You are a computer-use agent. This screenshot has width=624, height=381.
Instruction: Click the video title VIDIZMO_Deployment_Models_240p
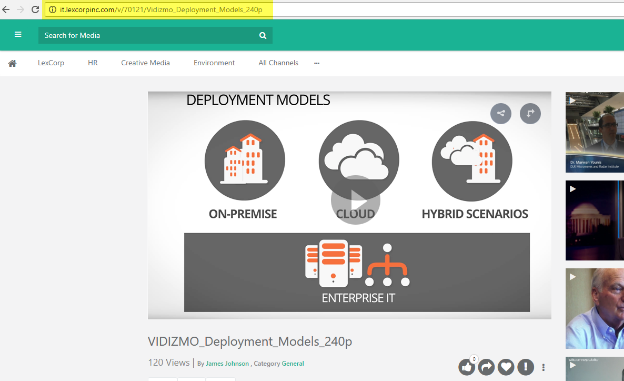250,342
